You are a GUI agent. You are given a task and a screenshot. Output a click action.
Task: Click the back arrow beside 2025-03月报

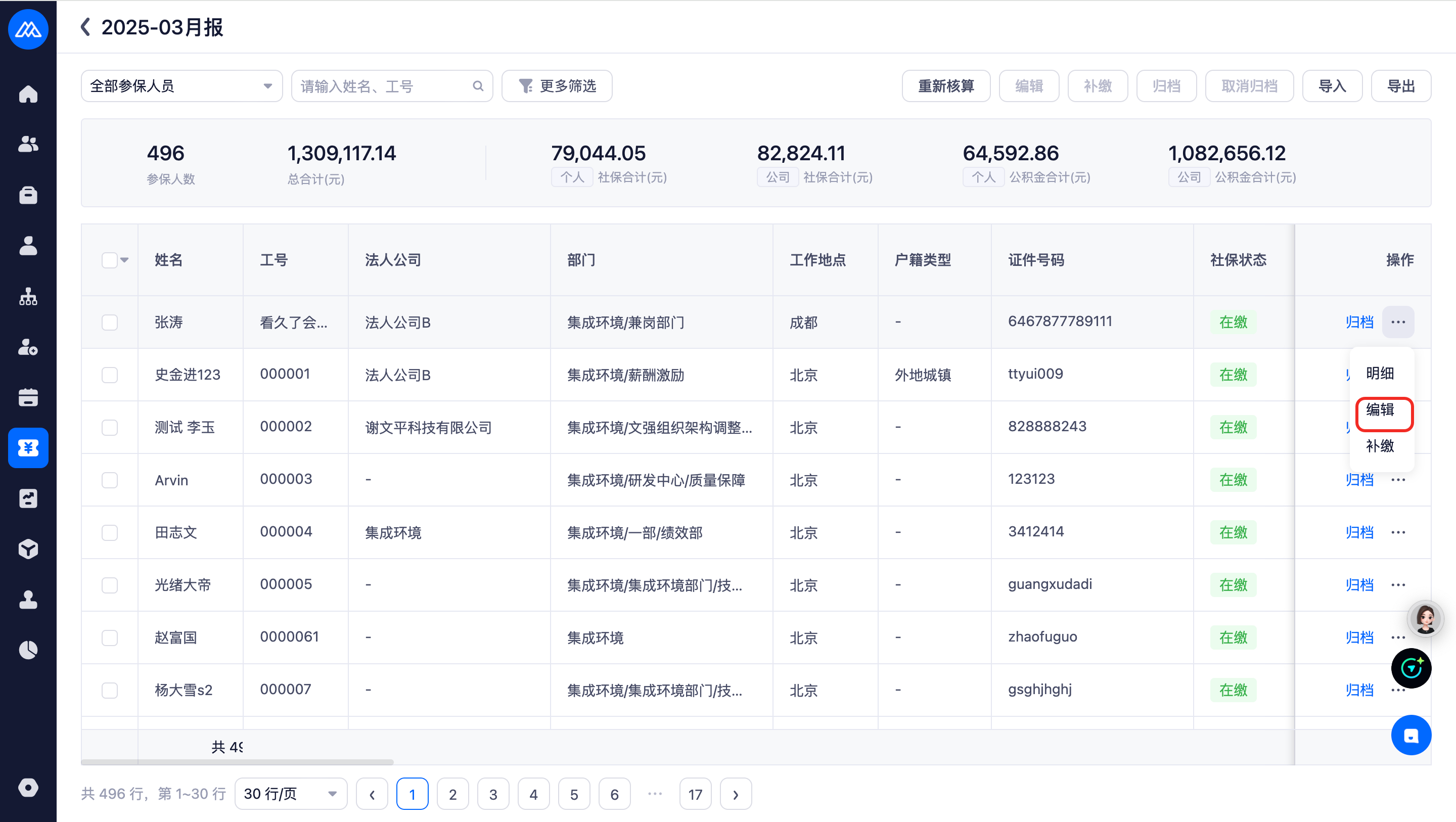(86, 27)
